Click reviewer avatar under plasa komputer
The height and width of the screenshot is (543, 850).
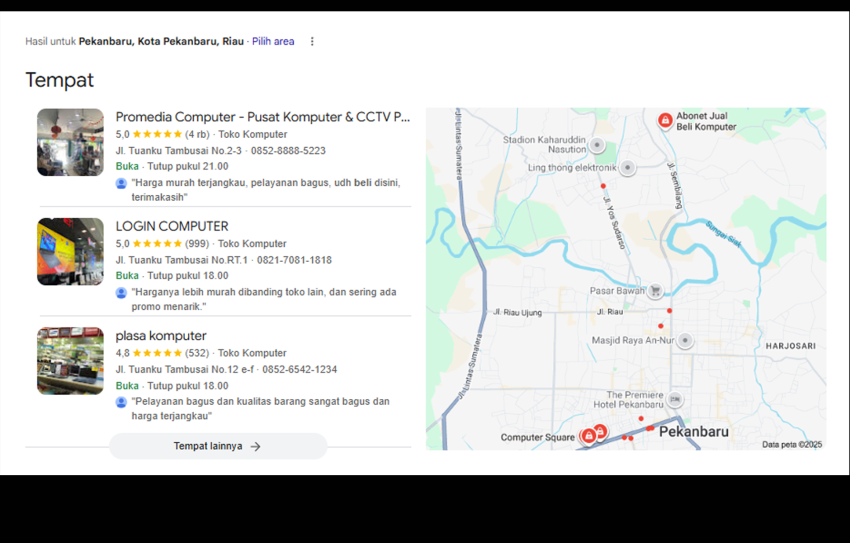[121, 402]
